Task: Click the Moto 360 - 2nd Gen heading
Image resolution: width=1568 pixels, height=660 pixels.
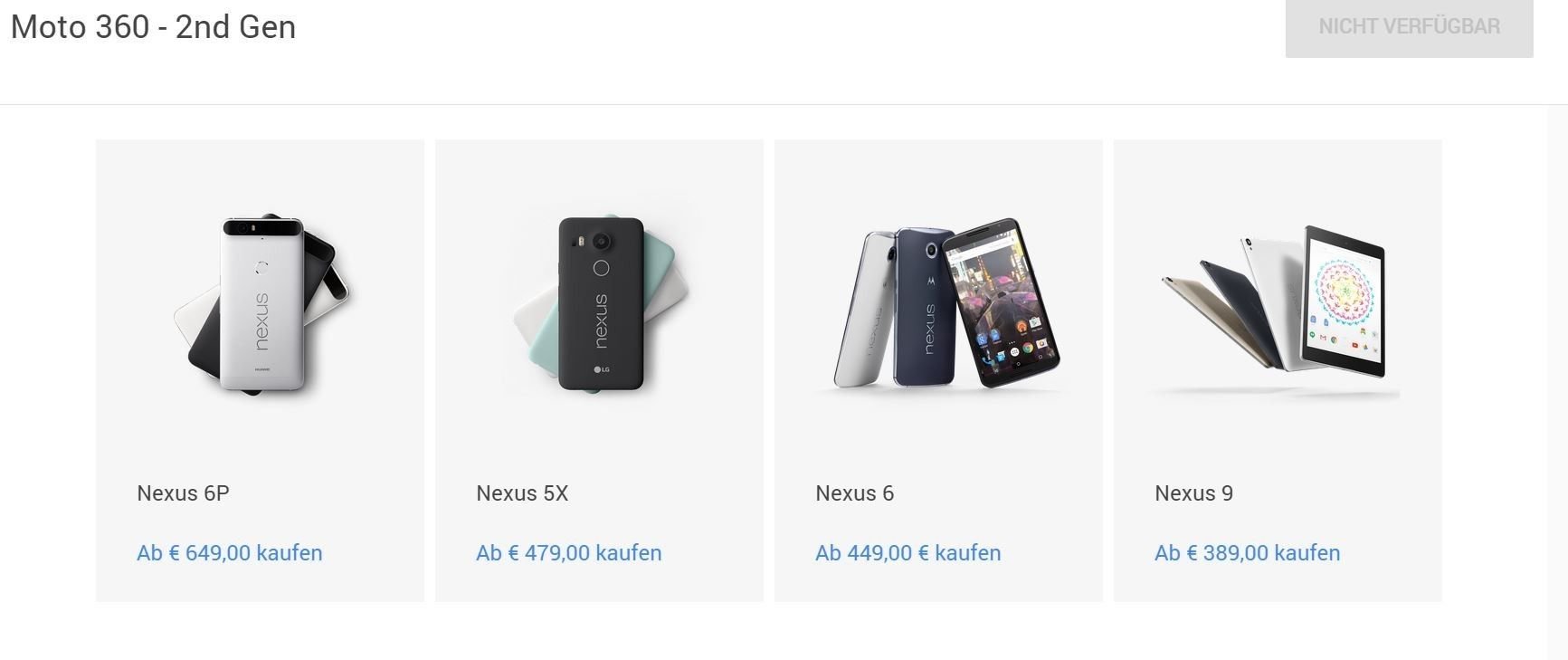Action: tap(153, 27)
